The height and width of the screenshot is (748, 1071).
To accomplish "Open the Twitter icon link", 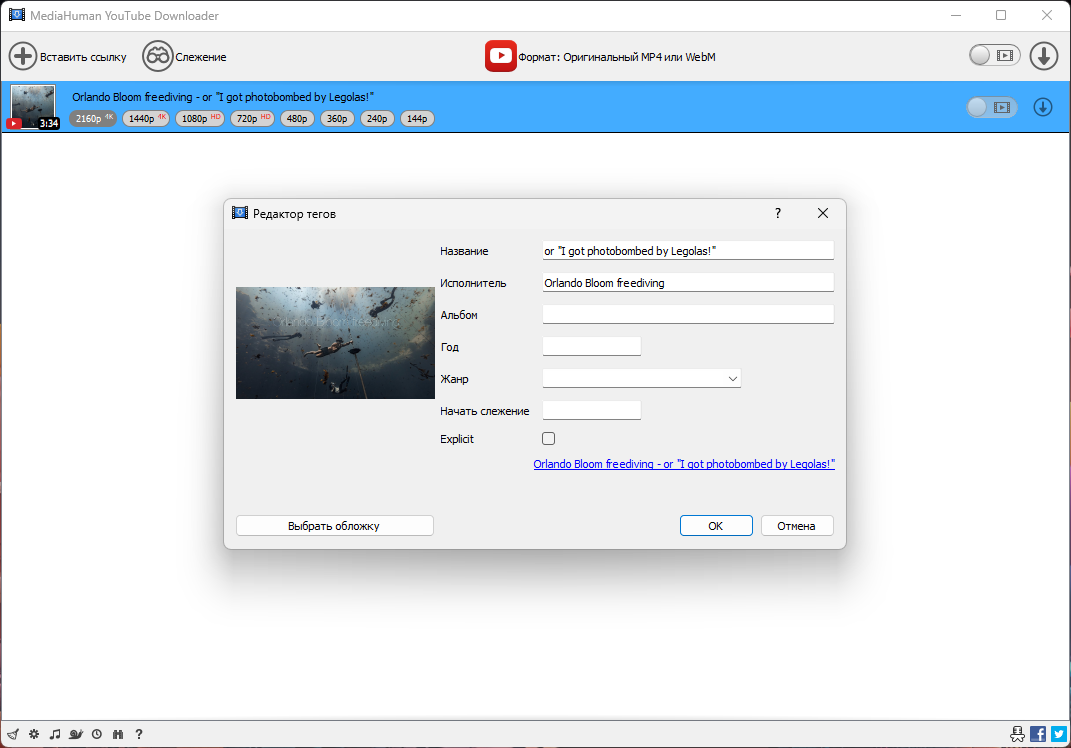I will click(1059, 734).
